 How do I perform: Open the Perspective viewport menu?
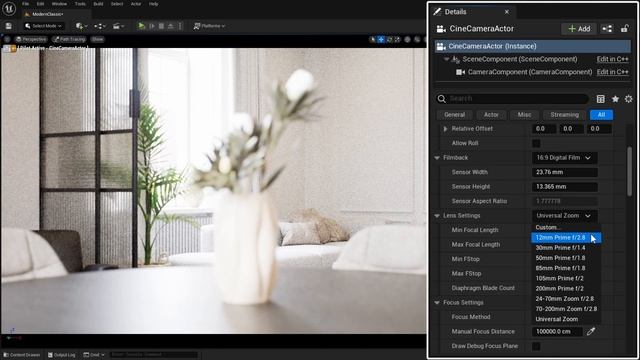pyautogui.click(x=31, y=39)
